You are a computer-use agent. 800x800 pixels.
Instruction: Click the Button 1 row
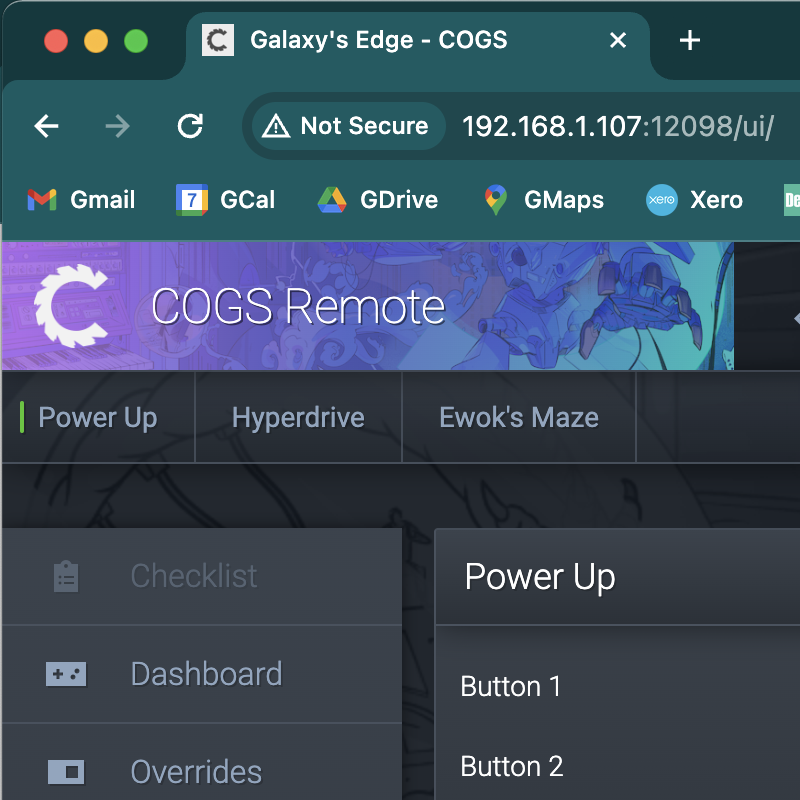coord(617,686)
